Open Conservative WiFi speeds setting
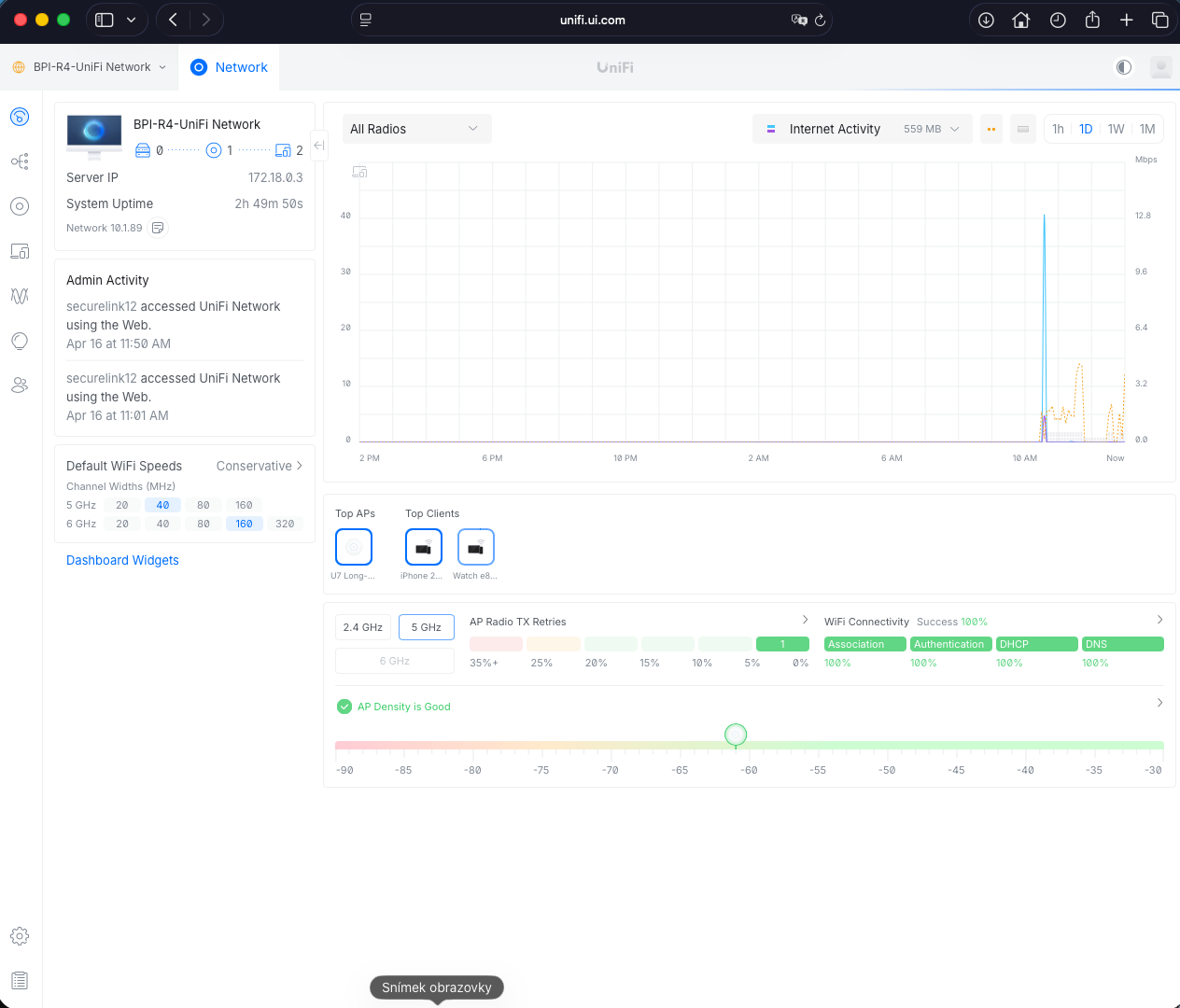The height and width of the screenshot is (1008, 1180). click(x=259, y=466)
